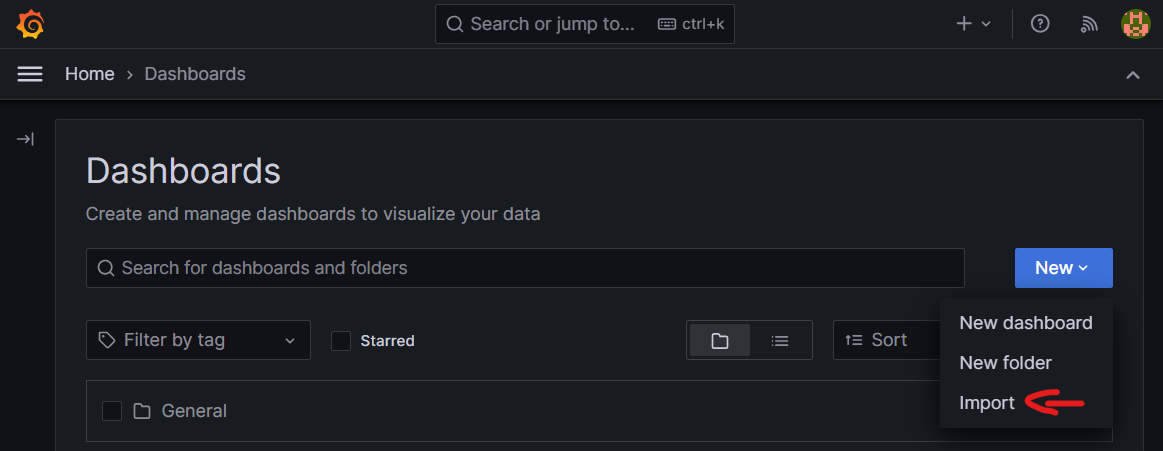This screenshot has width=1163, height=451.
Task: Expand the Filter by tag dropdown
Action: click(x=198, y=340)
